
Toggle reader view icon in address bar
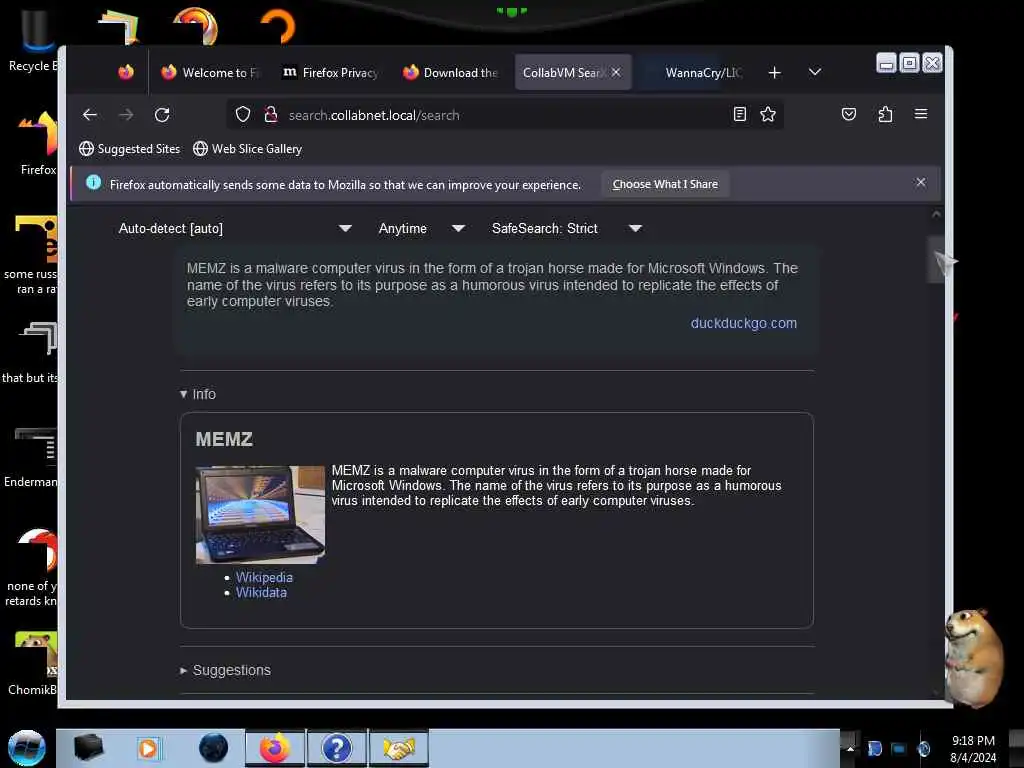(739, 114)
